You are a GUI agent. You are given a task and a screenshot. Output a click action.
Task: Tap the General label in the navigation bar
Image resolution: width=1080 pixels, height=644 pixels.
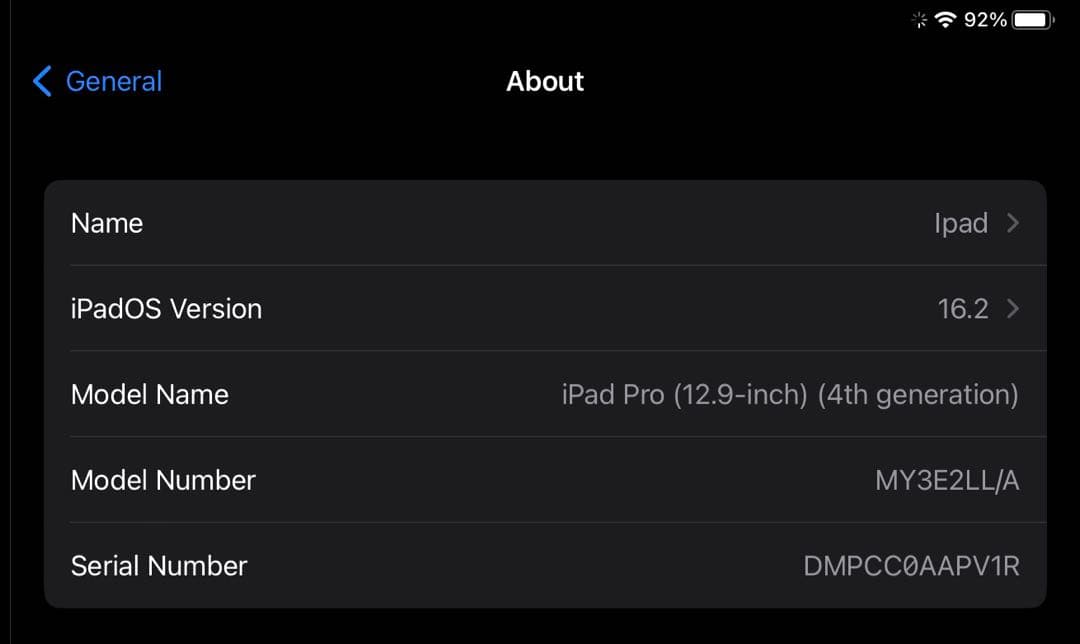click(x=113, y=81)
